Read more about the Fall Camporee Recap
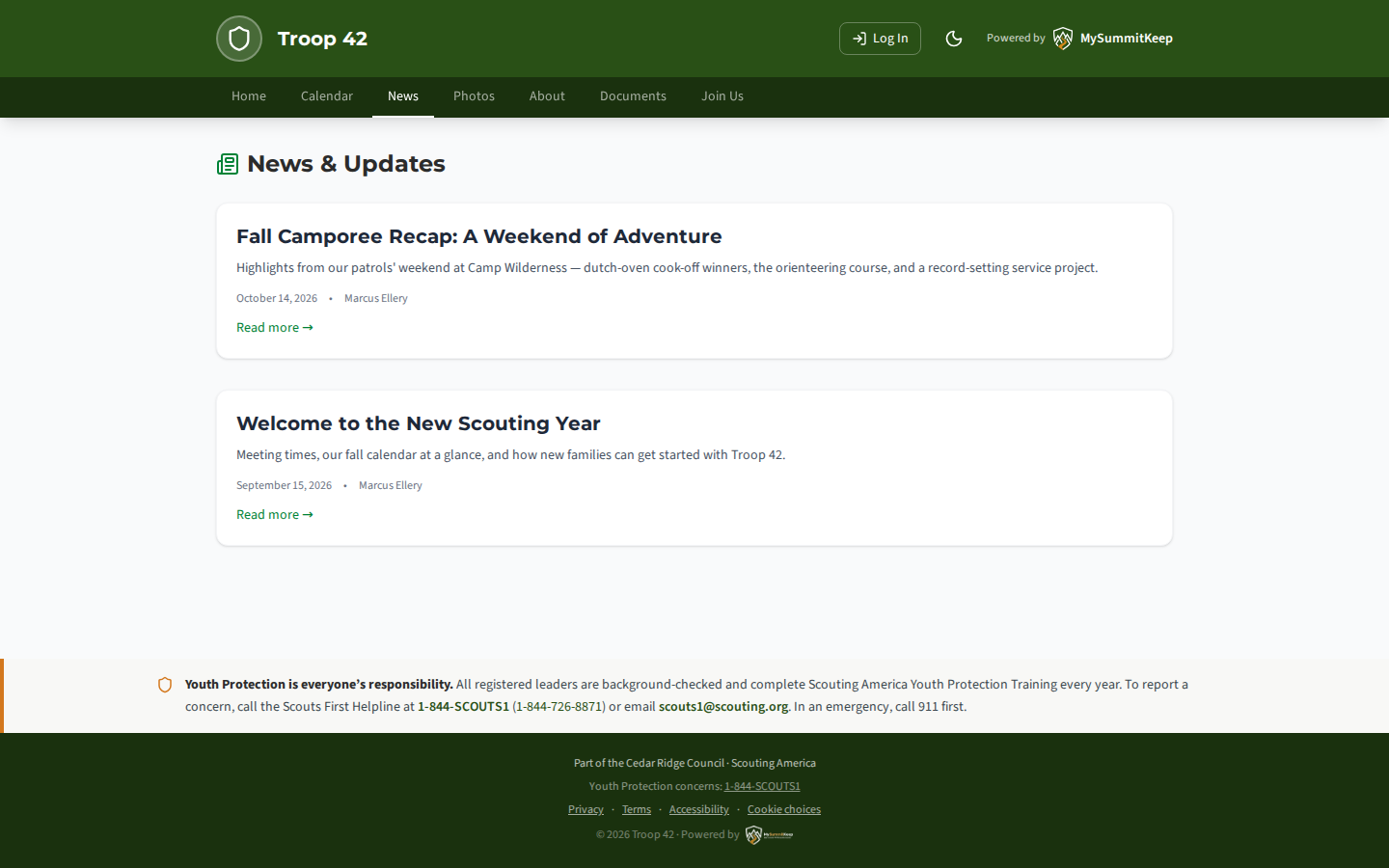The image size is (1389, 868). point(275,328)
